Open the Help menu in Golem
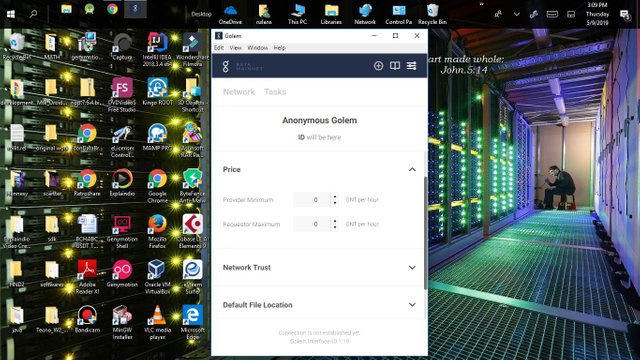The width and height of the screenshot is (640, 360). [x=280, y=48]
